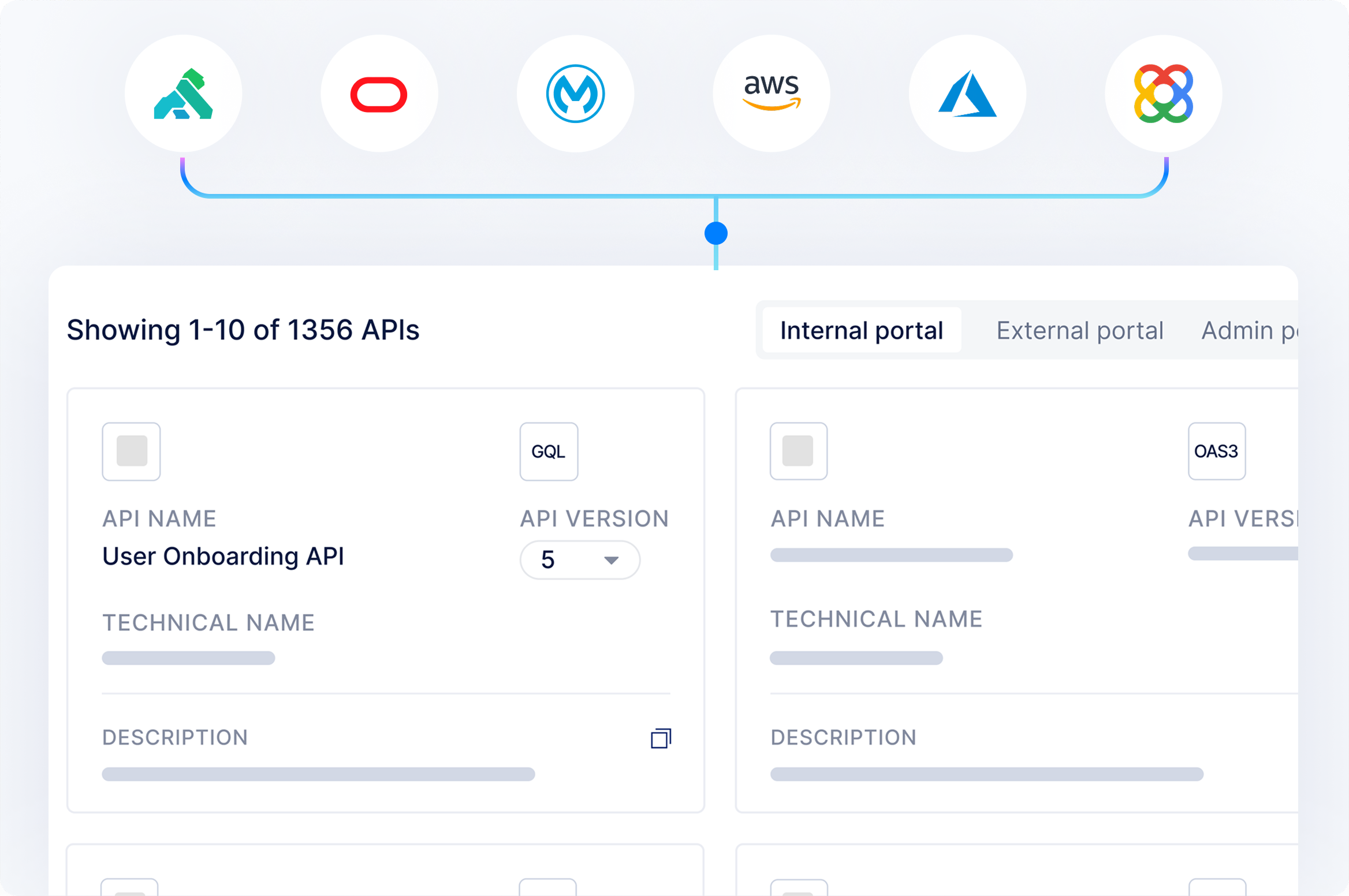Click the GQL type badge
This screenshot has height=896, width=1349.
(x=549, y=451)
